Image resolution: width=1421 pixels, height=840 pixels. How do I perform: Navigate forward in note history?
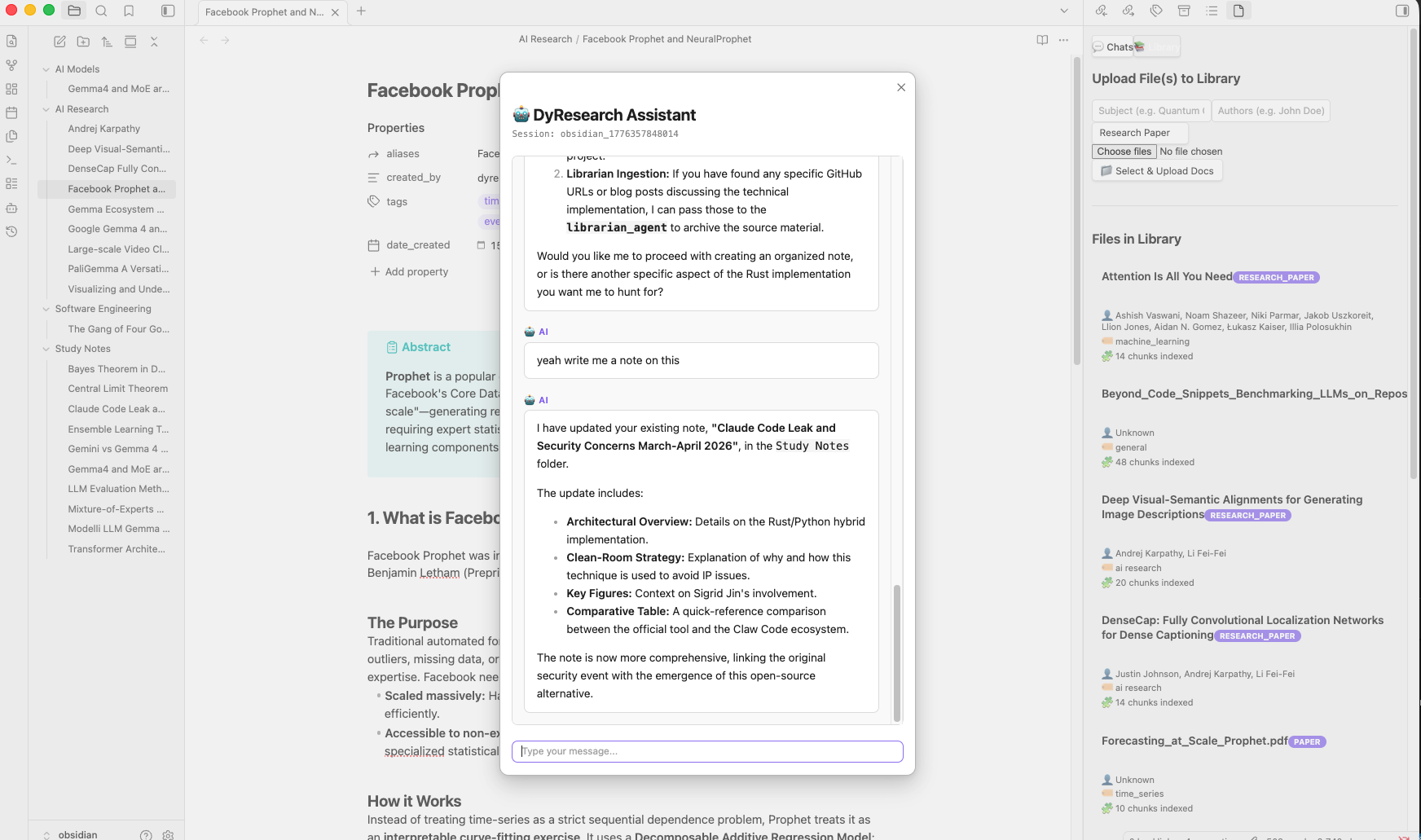tap(226, 40)
